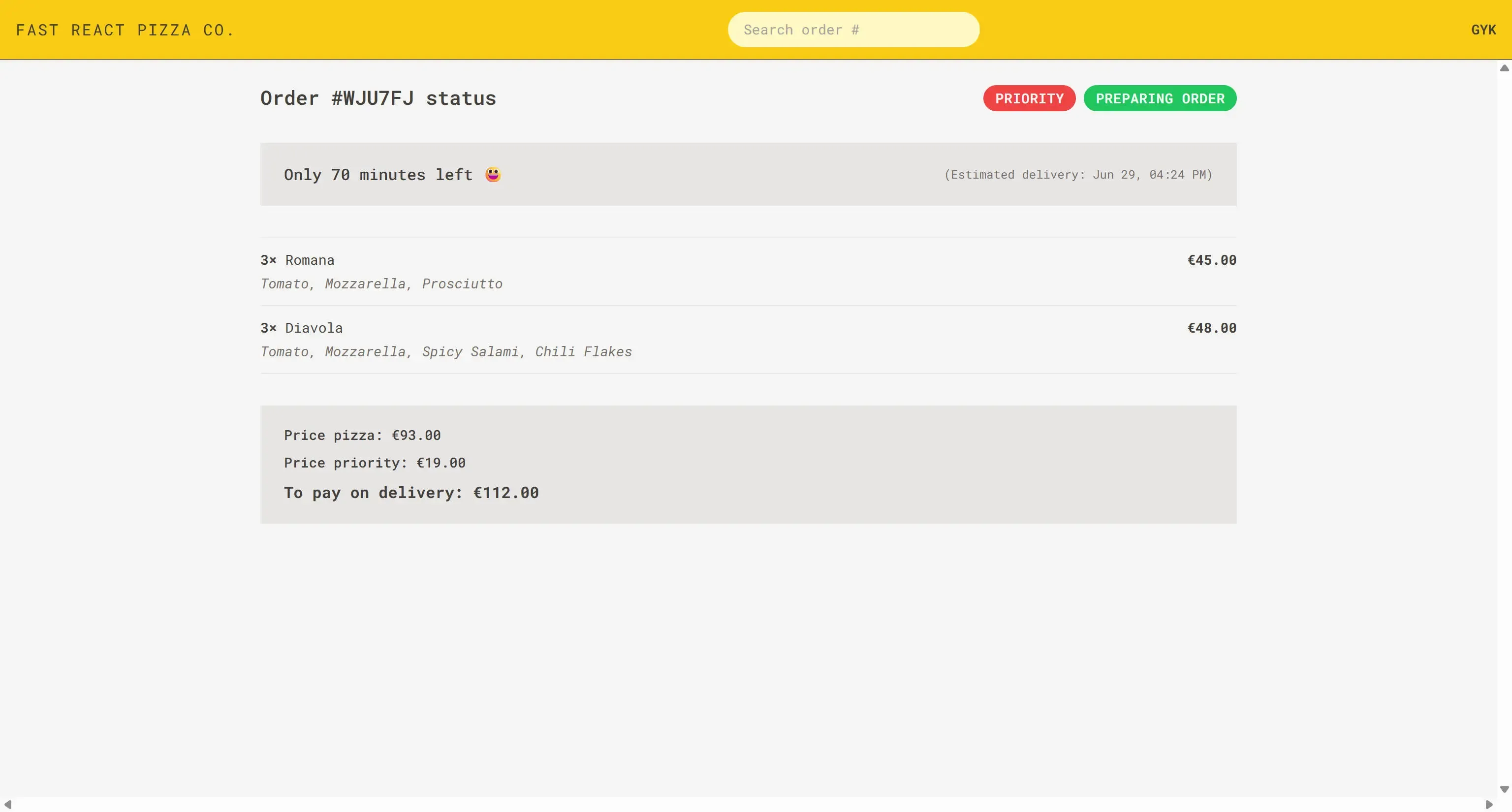The height and width of the screenshot is (812, 1512).
Task: Select the 3× Diavola item name
Action: pyautogui.click(x=302, y=328)
